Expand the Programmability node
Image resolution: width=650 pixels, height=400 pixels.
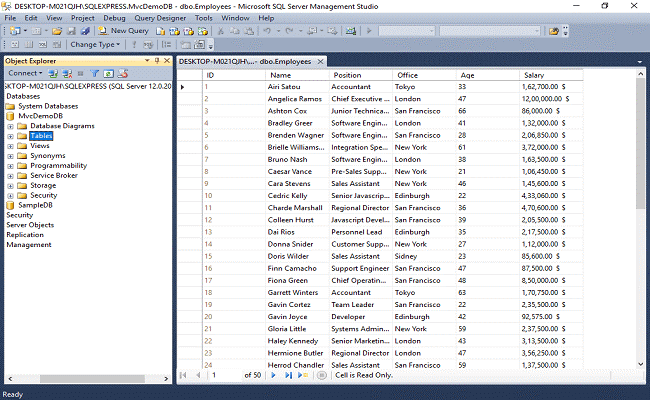tap(10, 166)
